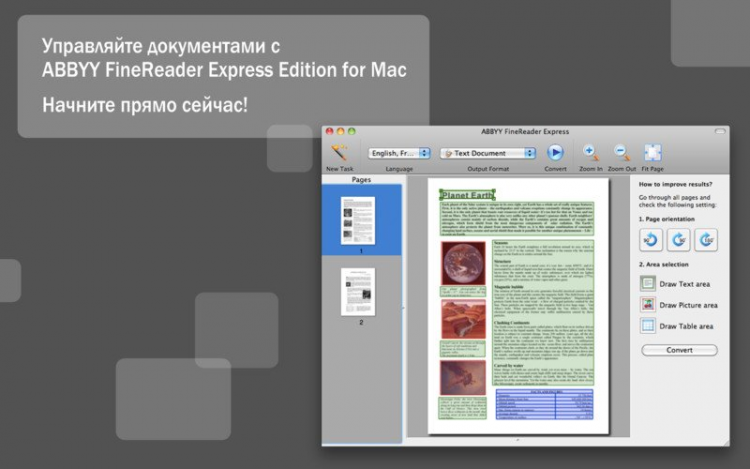Screen dimensions: 750x469
Task: Click the New Task wand icon
Action: (340, 153)
